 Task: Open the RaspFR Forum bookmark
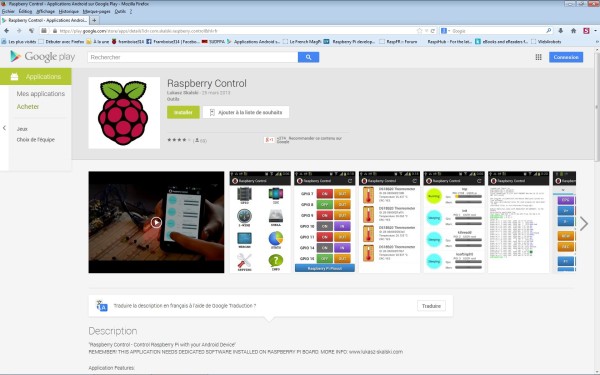[398, 41]
